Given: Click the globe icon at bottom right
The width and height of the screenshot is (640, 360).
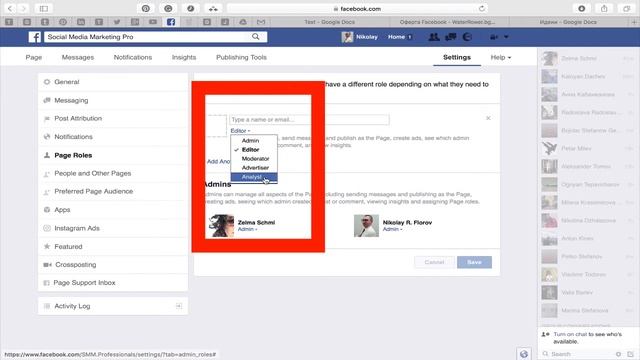Looking at the screenshot, I should click(524, 354).
